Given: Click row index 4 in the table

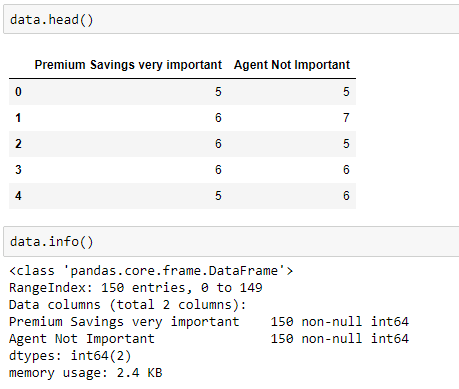Looking at the screenshot, I should [18, 196].
